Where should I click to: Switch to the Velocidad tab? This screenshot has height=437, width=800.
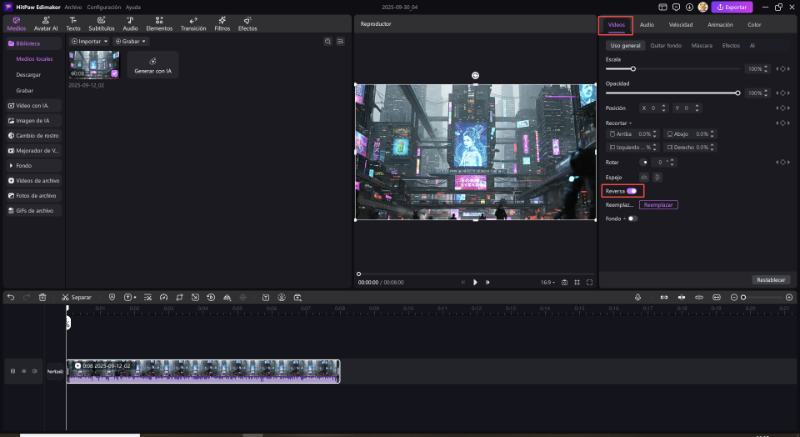680,24
